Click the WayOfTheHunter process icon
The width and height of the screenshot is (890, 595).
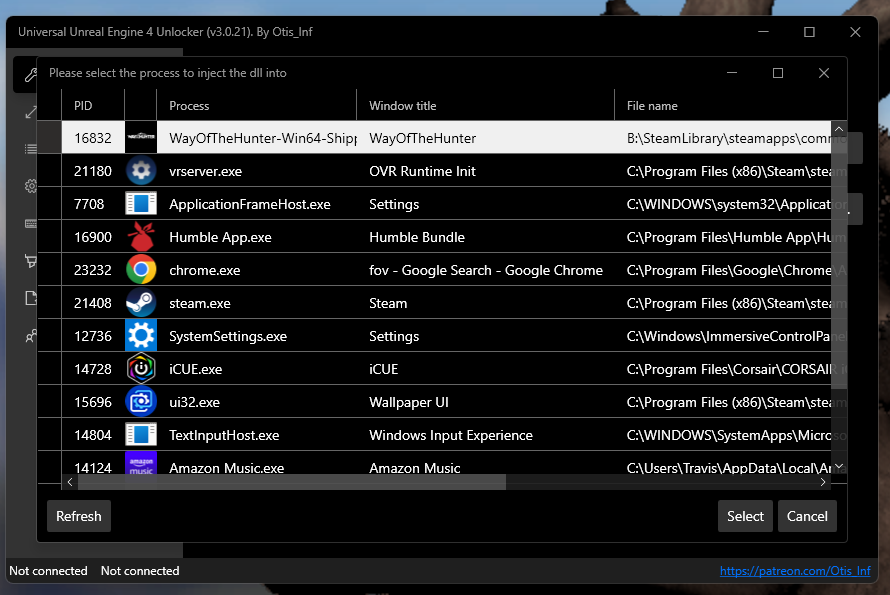click(141, 138)
